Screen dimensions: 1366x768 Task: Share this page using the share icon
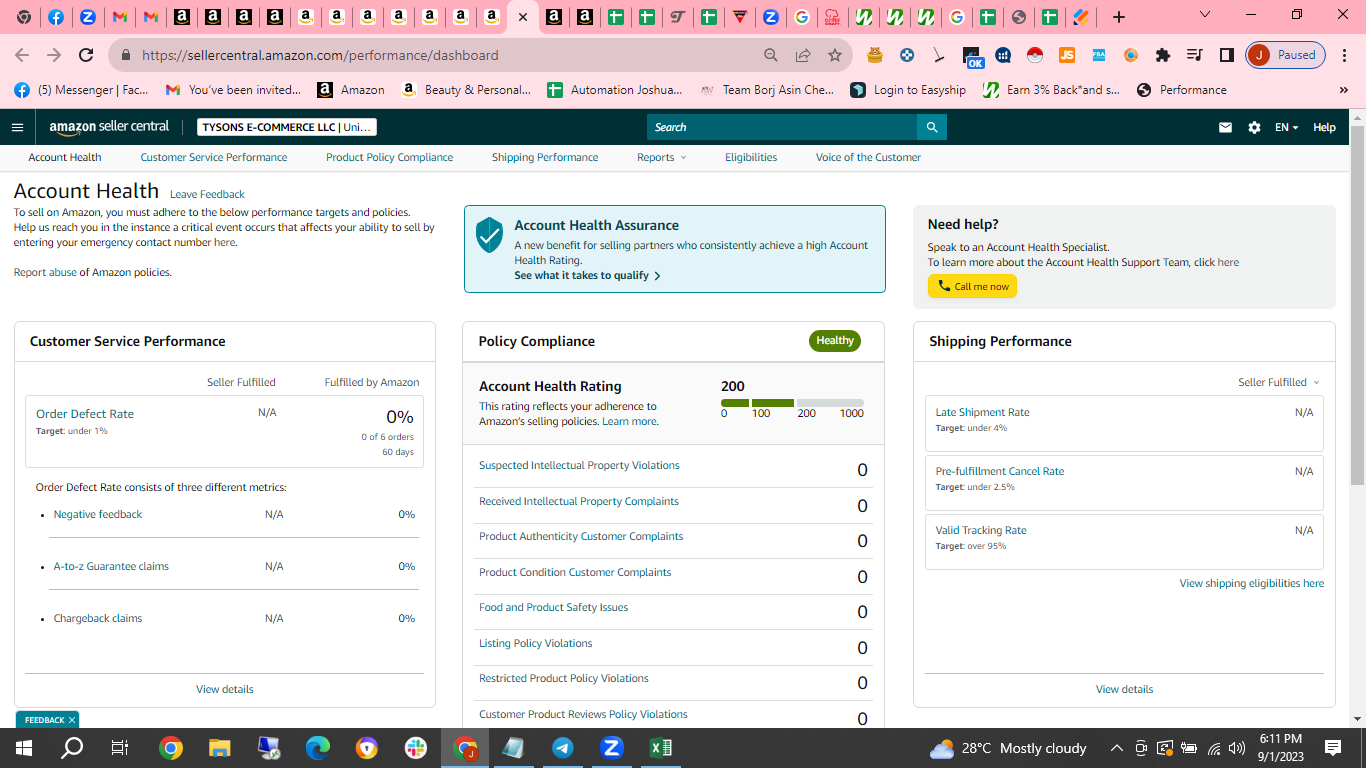[x=803, y=55]
